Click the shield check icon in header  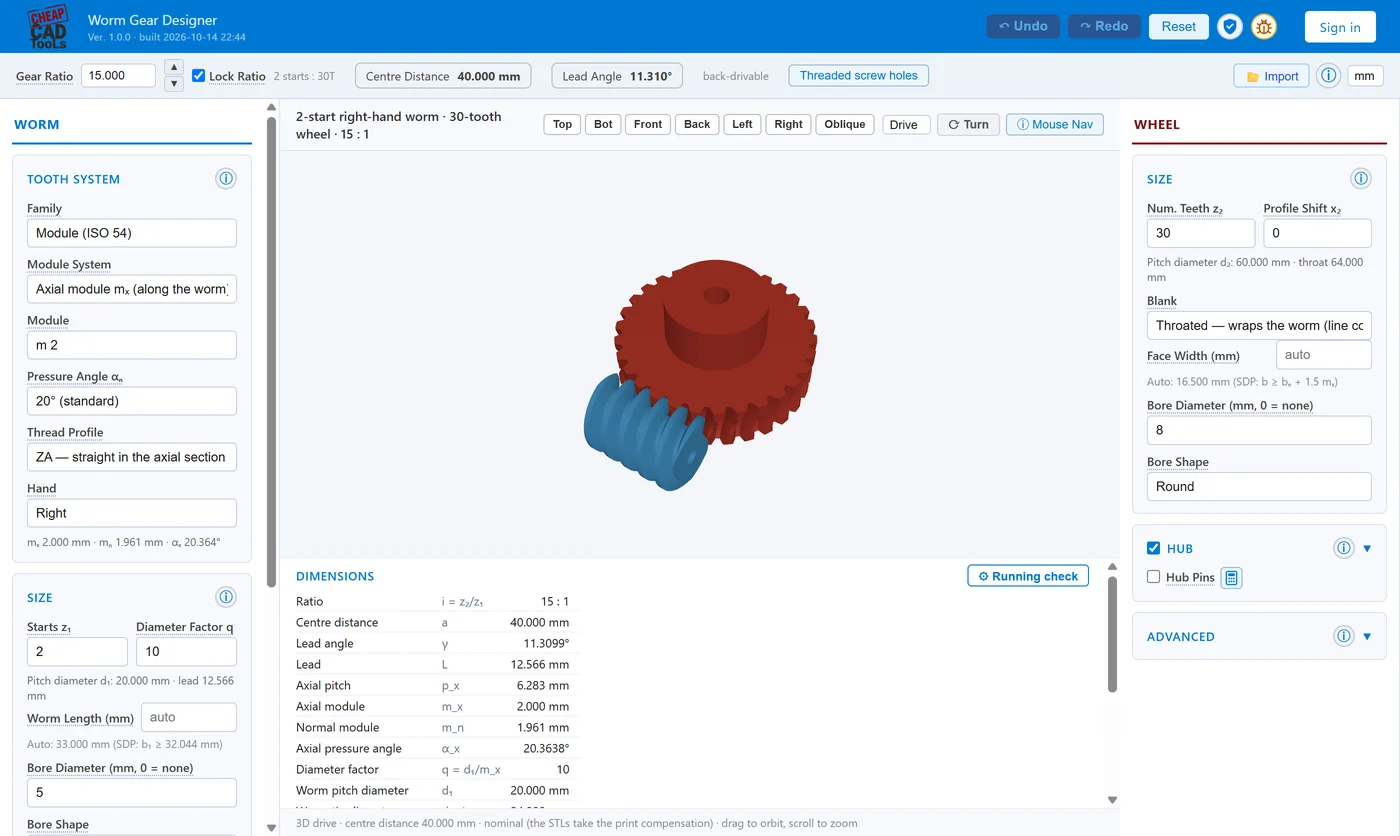pos(1230,27)
